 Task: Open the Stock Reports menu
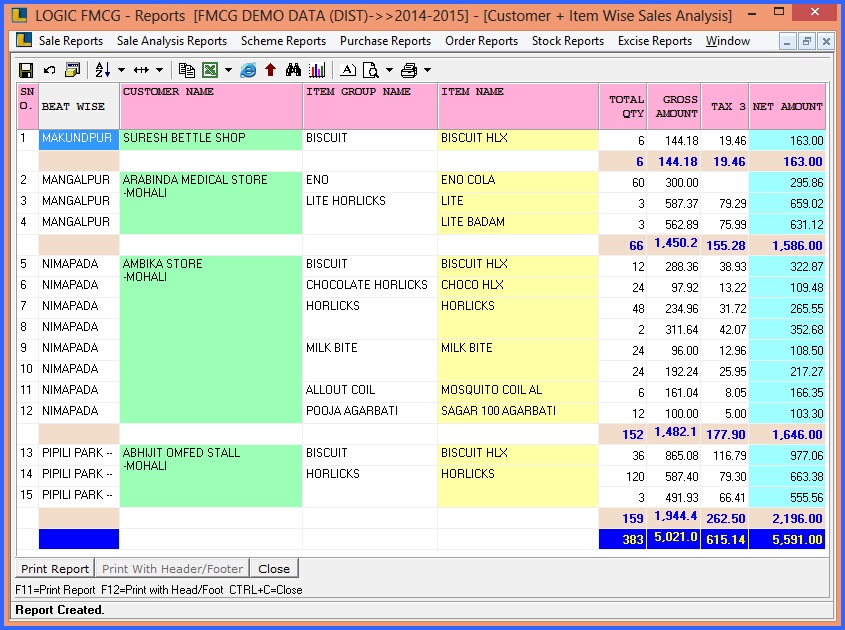(567, 41)
